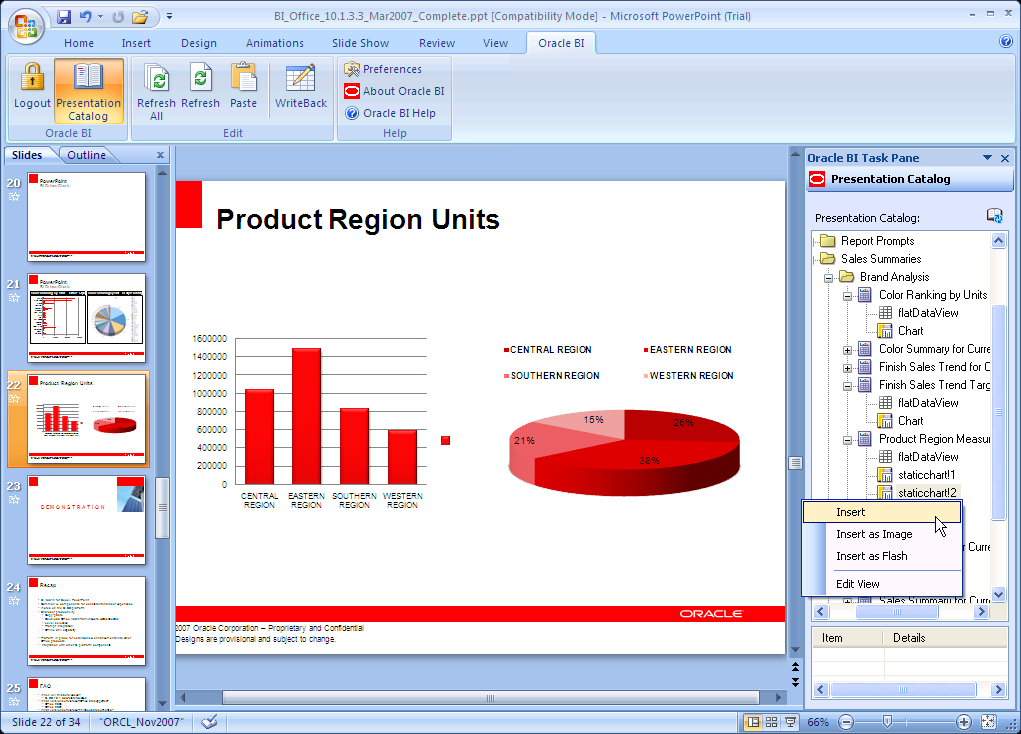Click zoom in plus button
The image size is (1021, 734).
(x=964, y=722)
